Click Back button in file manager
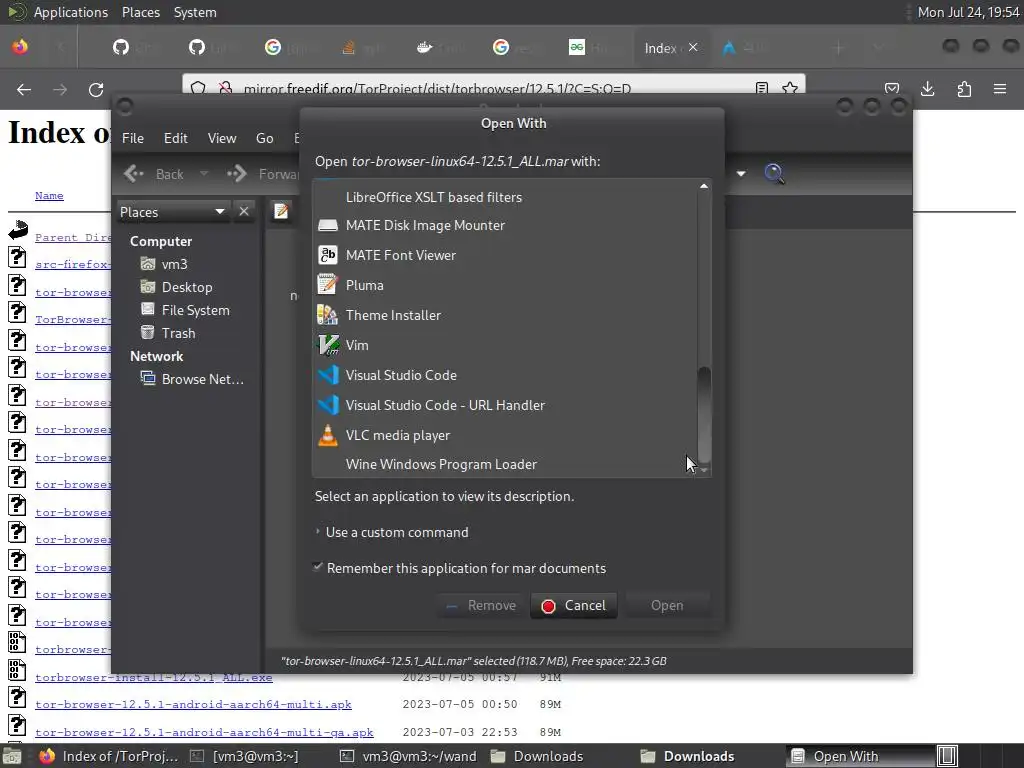This screenshot has height=768, width=1024. (x=155, y=174)
